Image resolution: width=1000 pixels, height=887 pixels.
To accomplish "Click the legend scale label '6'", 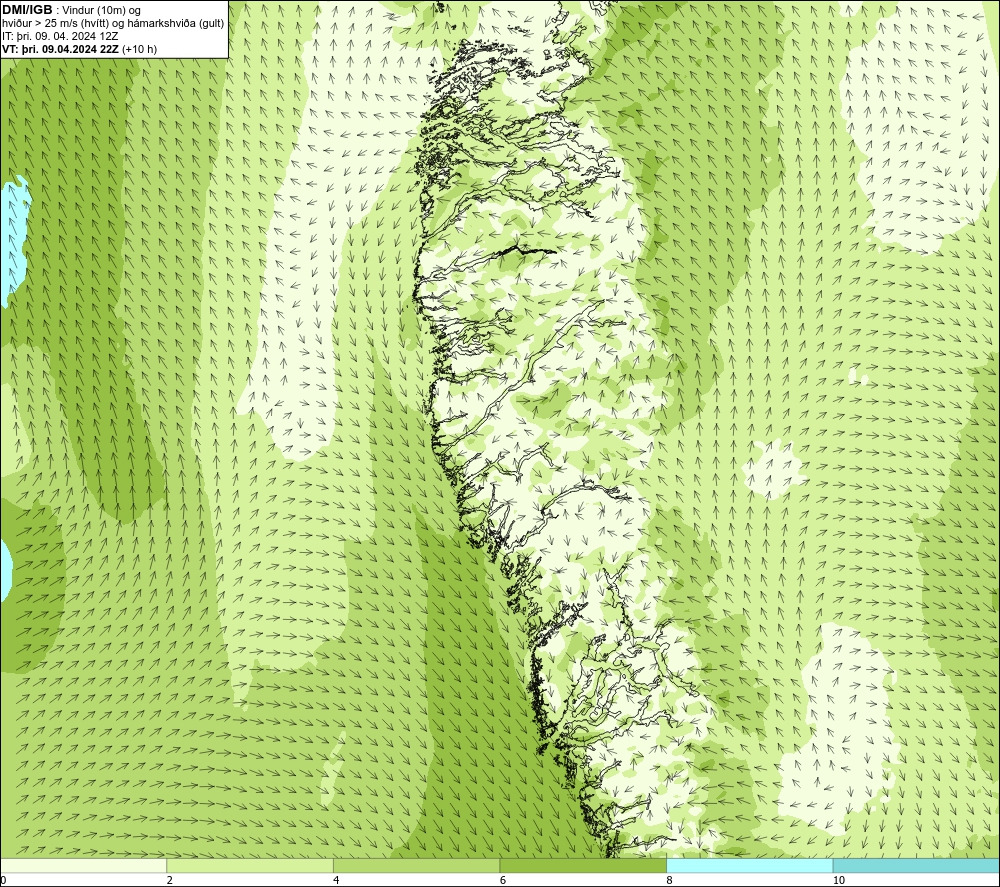I will coord(503,880).
